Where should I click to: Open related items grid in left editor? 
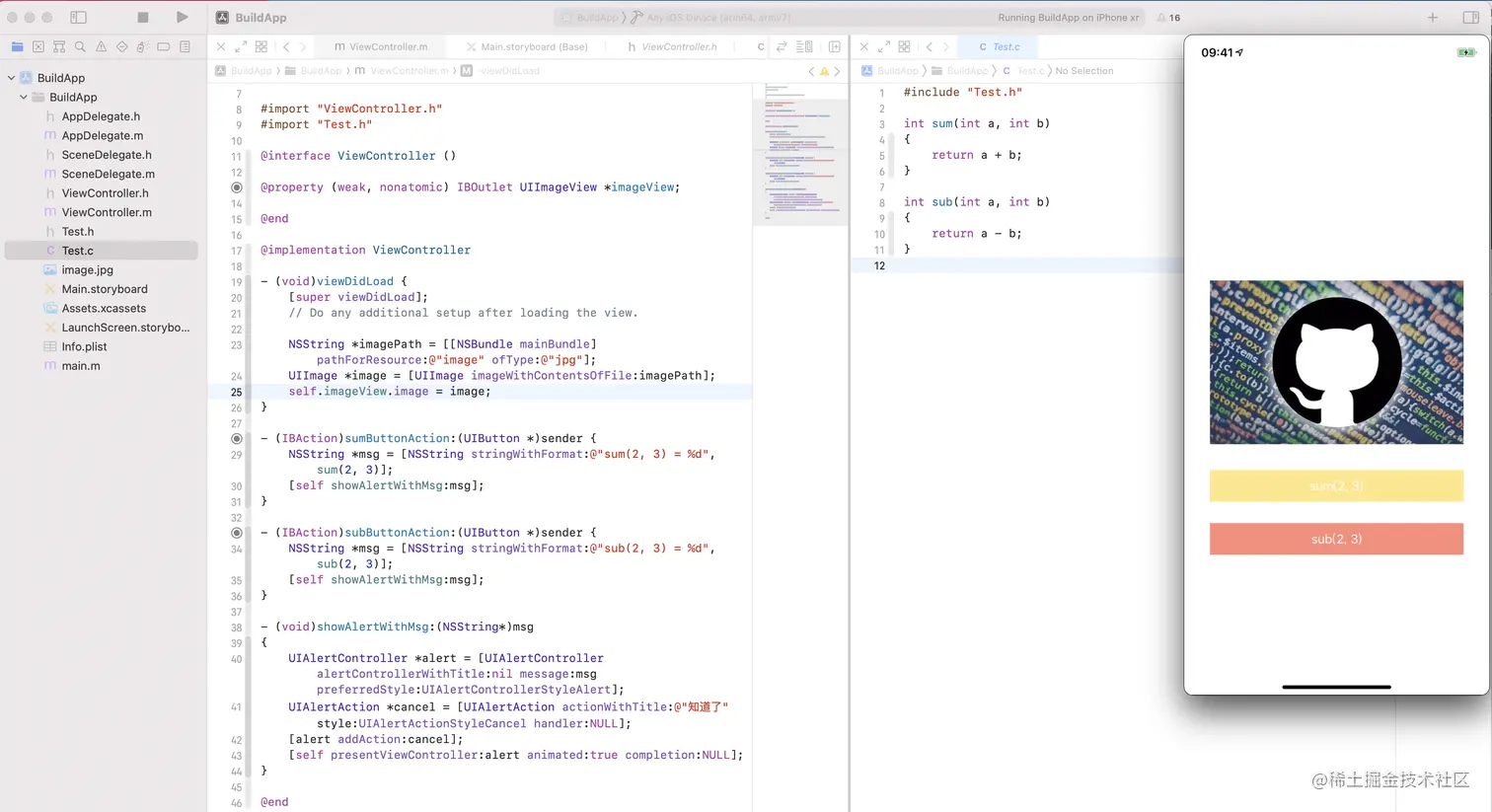(x=261, y=46)
